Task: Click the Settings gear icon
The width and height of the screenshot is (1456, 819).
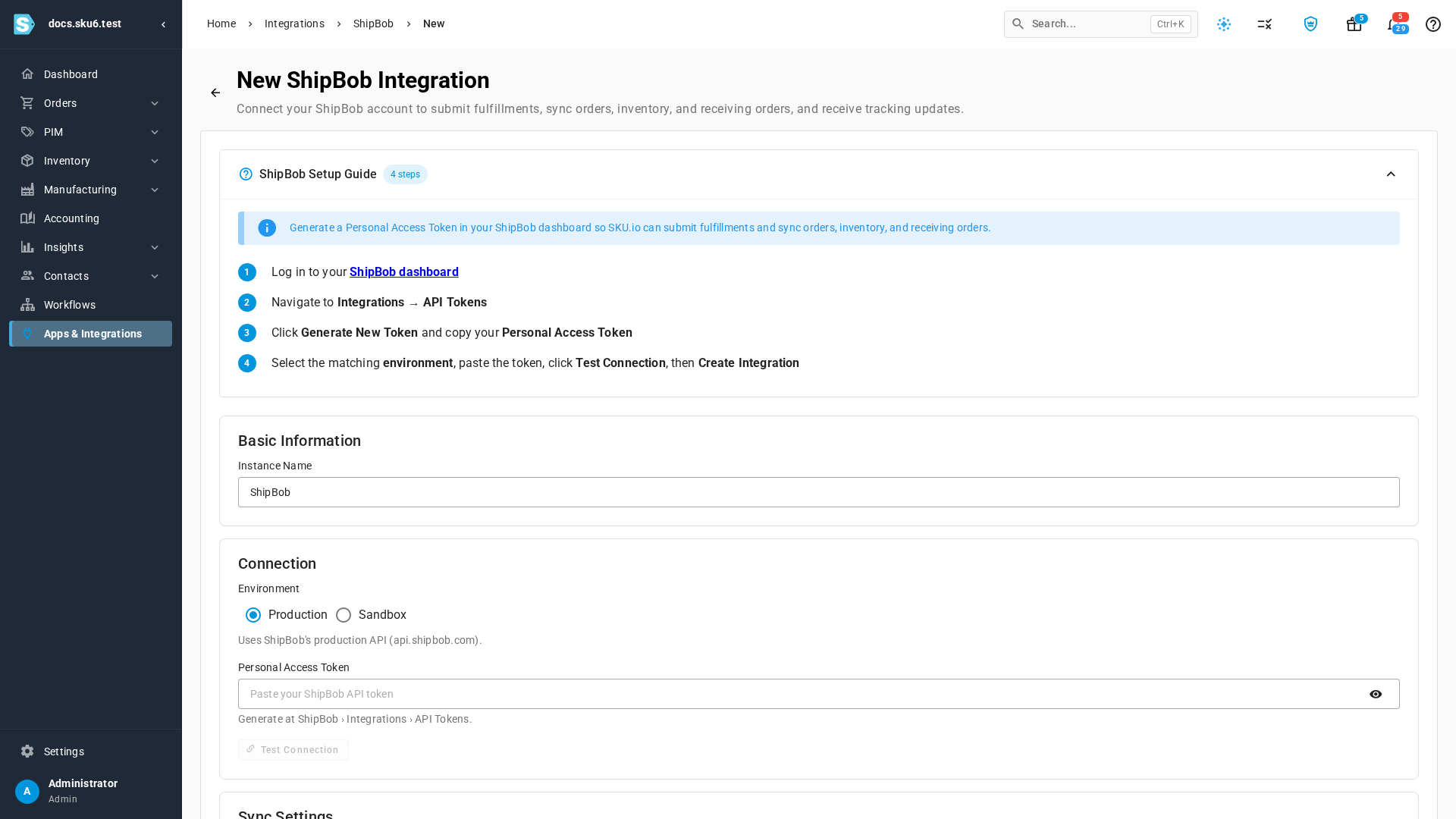Action: (x=27, y=752)
